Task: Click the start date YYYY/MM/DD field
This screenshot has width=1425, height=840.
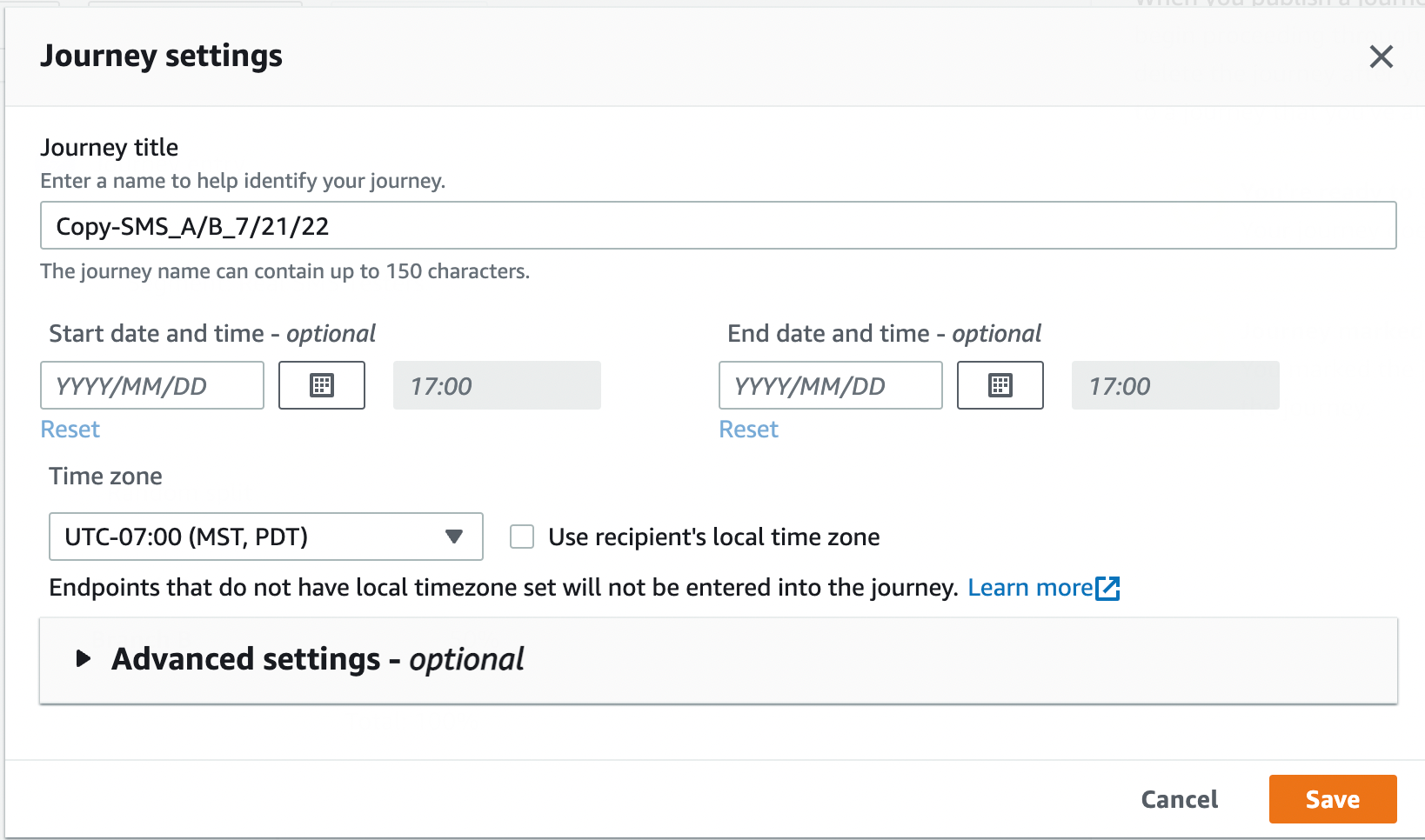Action: pos(152,386)
